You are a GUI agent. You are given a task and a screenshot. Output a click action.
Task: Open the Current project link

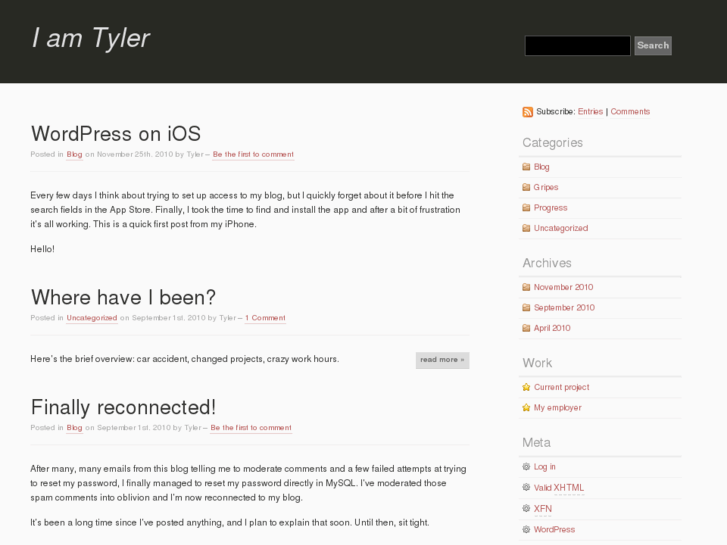[561, 387]
